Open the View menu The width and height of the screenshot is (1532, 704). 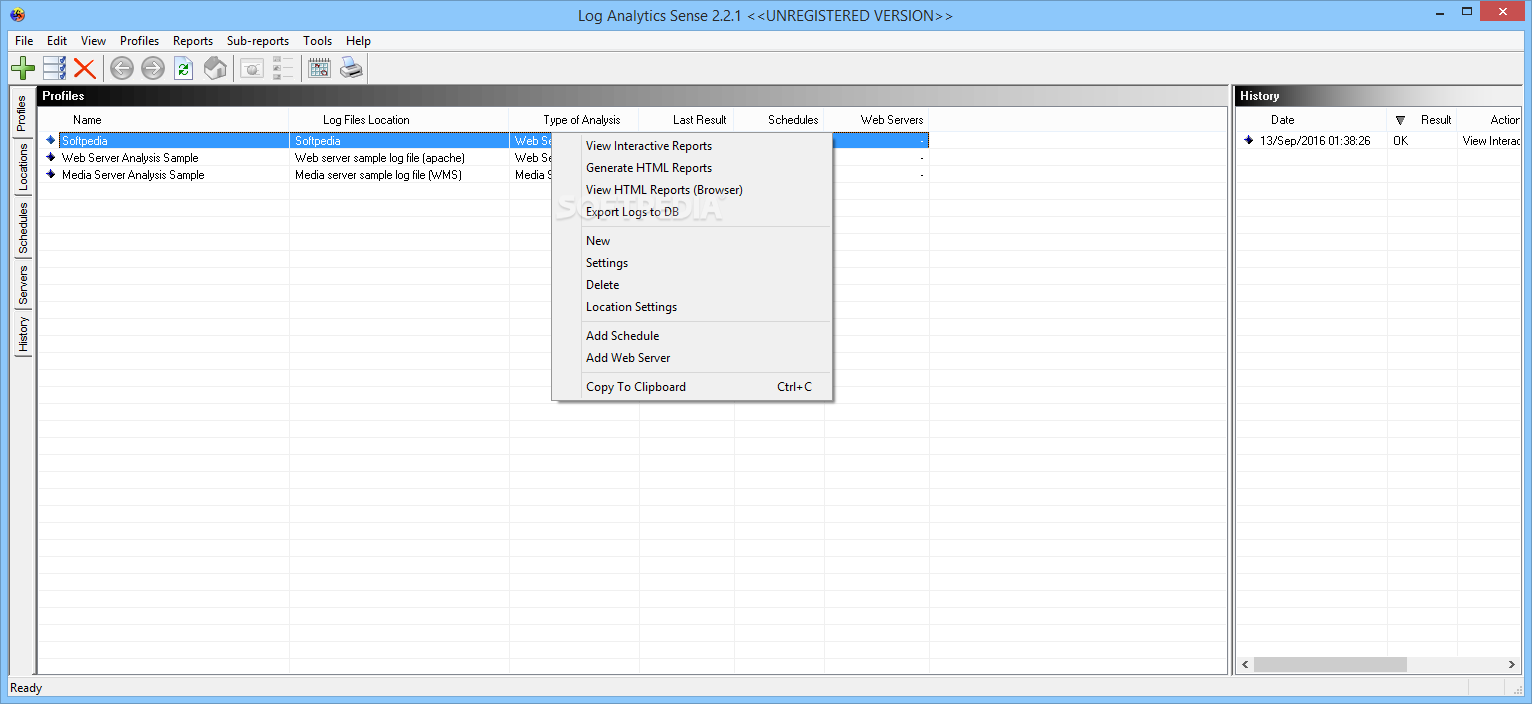click(93, 41)
